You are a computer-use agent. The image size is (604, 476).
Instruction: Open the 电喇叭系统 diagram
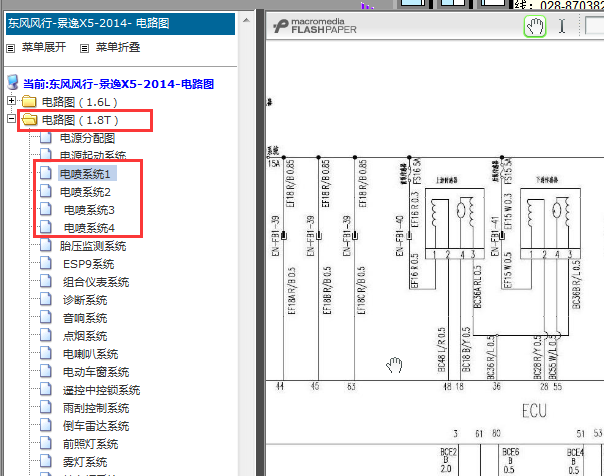[91, 354]
